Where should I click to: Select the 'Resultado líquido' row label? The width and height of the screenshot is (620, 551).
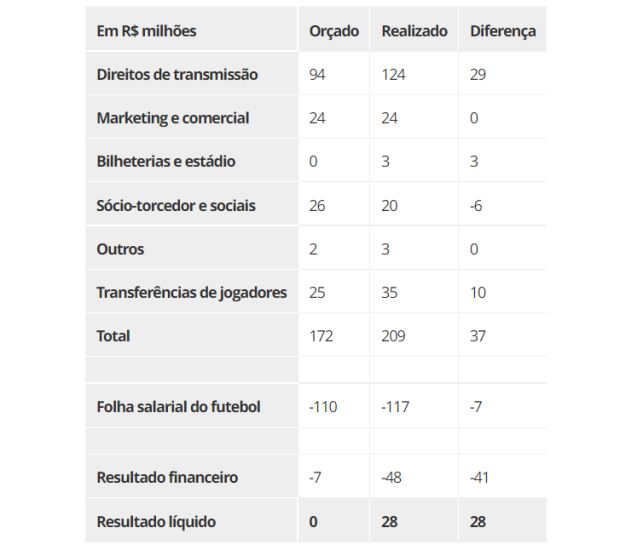pos(156,521)
